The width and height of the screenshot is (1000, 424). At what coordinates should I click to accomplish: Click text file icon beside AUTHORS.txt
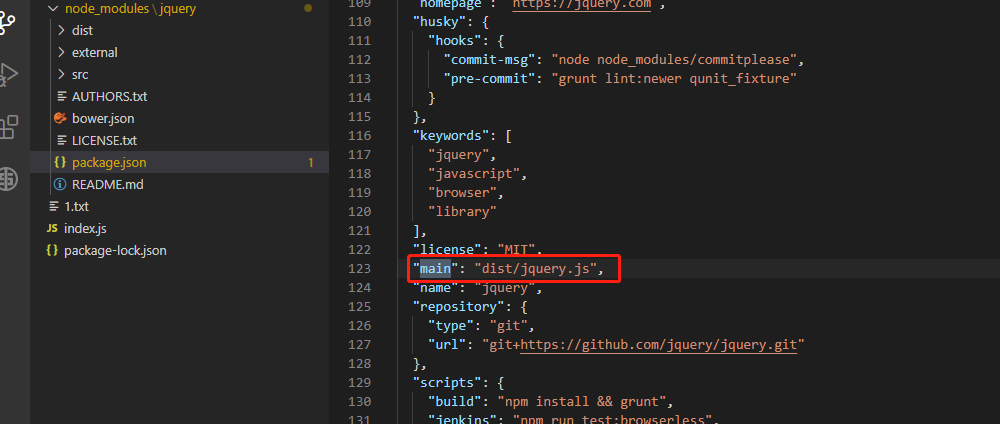(61, 96)
